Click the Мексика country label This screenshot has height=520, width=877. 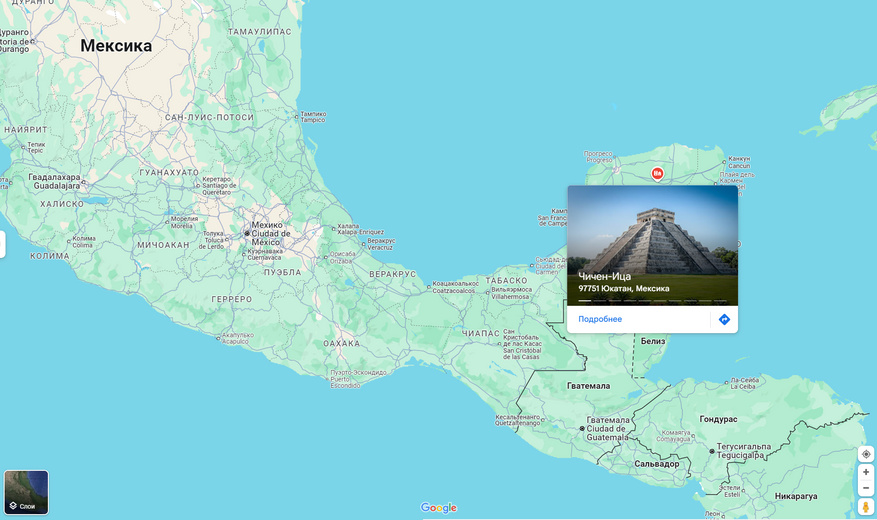[116, 46]
